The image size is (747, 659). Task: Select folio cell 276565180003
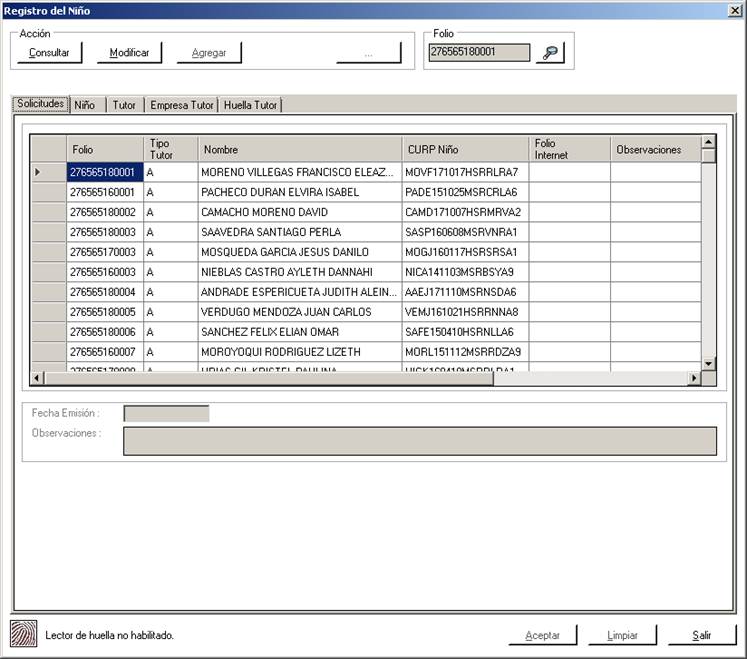[x=105, y=232]
